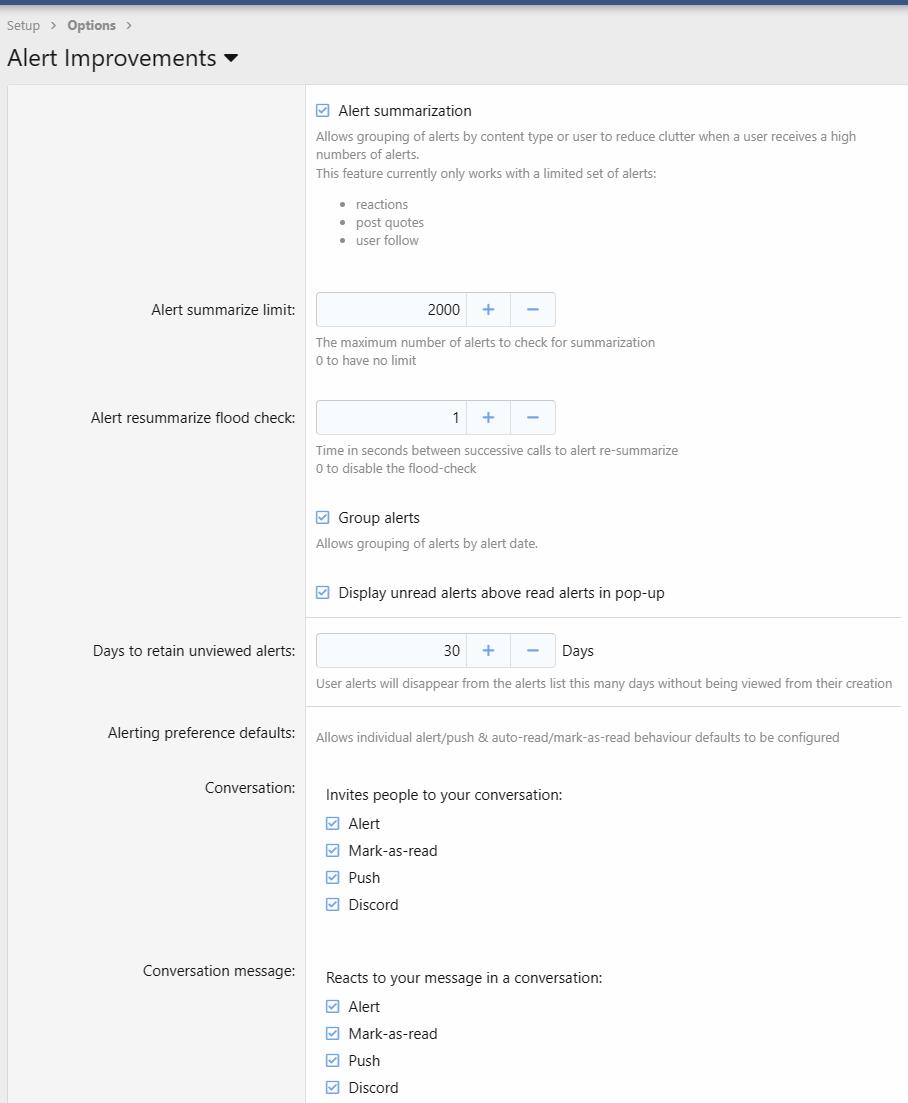This screenshot has width=908, height=1103.
Task: Disable the Alert summarization checkbox
Action: click(x=322, y=110)
